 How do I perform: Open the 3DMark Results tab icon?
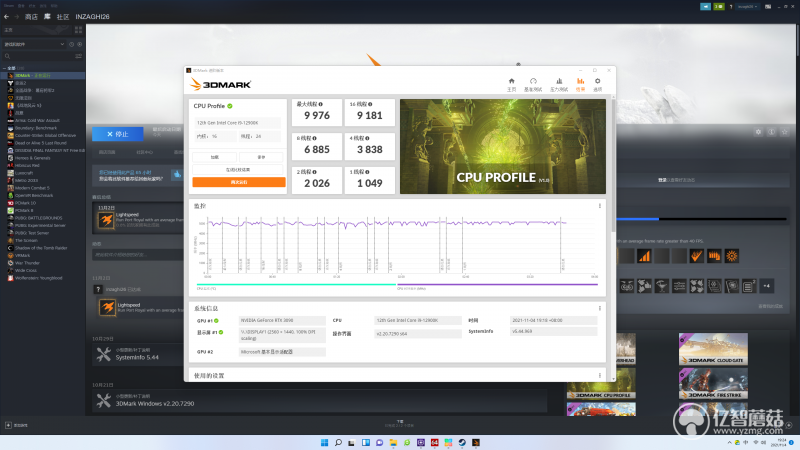[580, 84]
